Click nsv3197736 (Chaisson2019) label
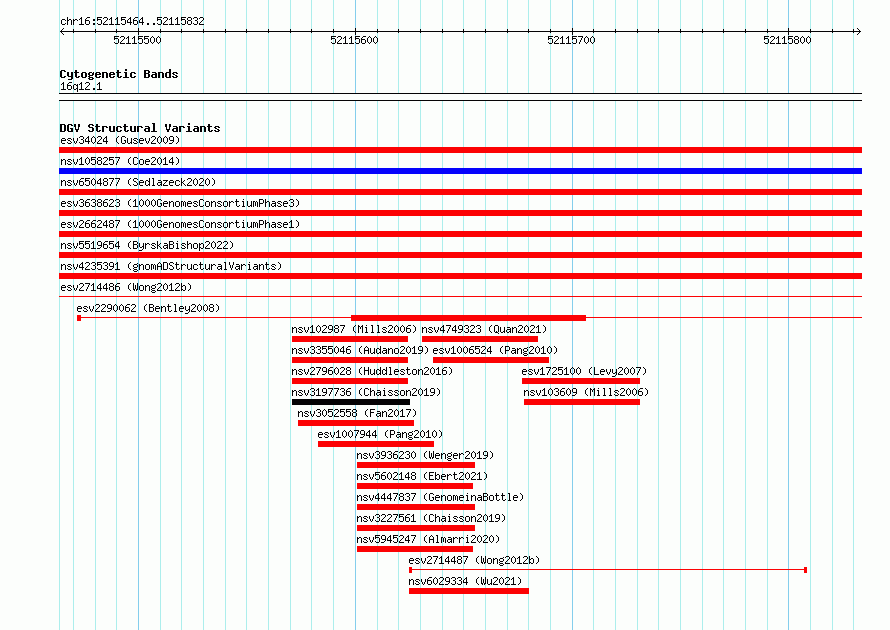The width and height of the screenshot is (890, 630). 366,392
